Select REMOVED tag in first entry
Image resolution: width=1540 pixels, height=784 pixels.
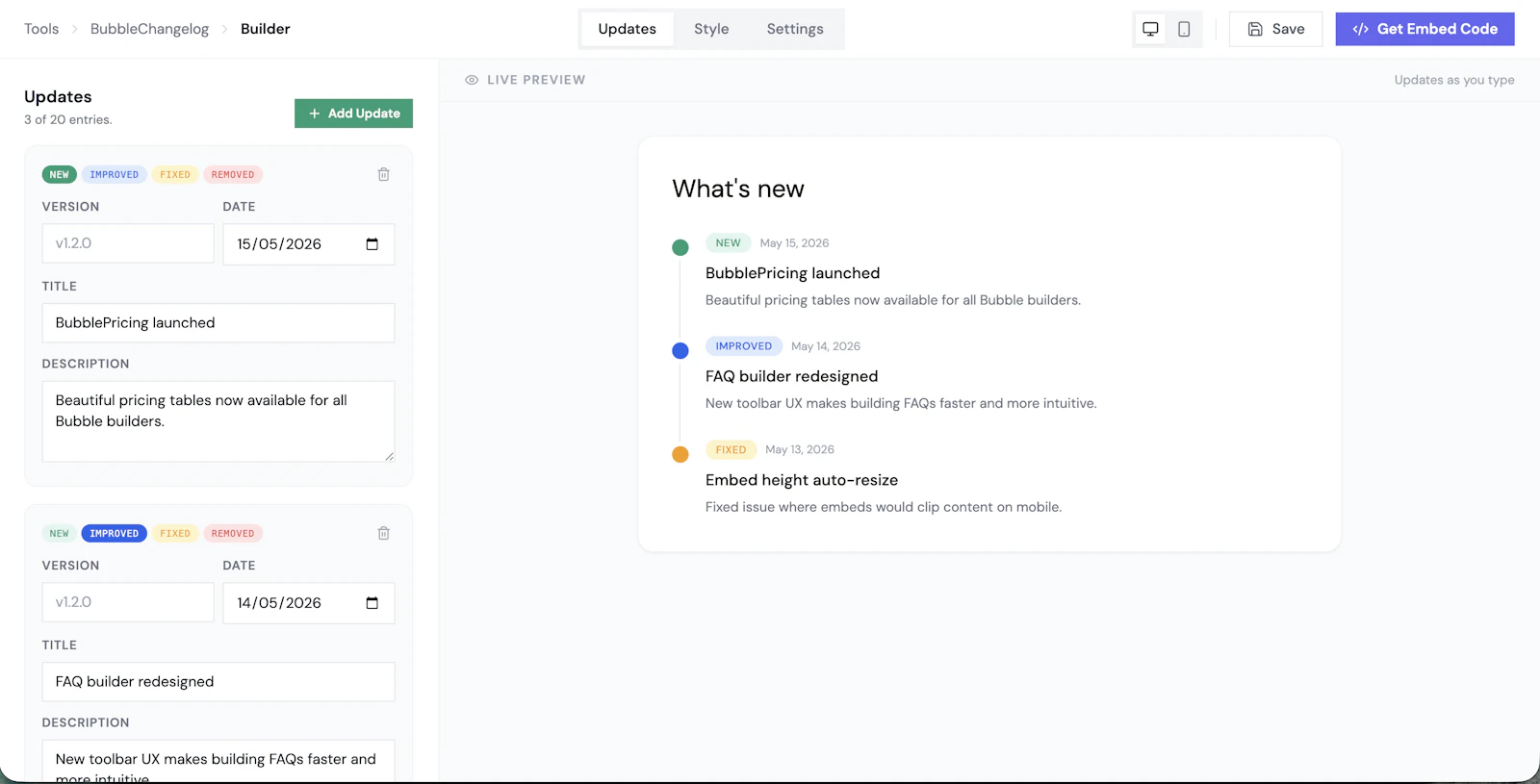pyautogui.click(x=233, y=174)
